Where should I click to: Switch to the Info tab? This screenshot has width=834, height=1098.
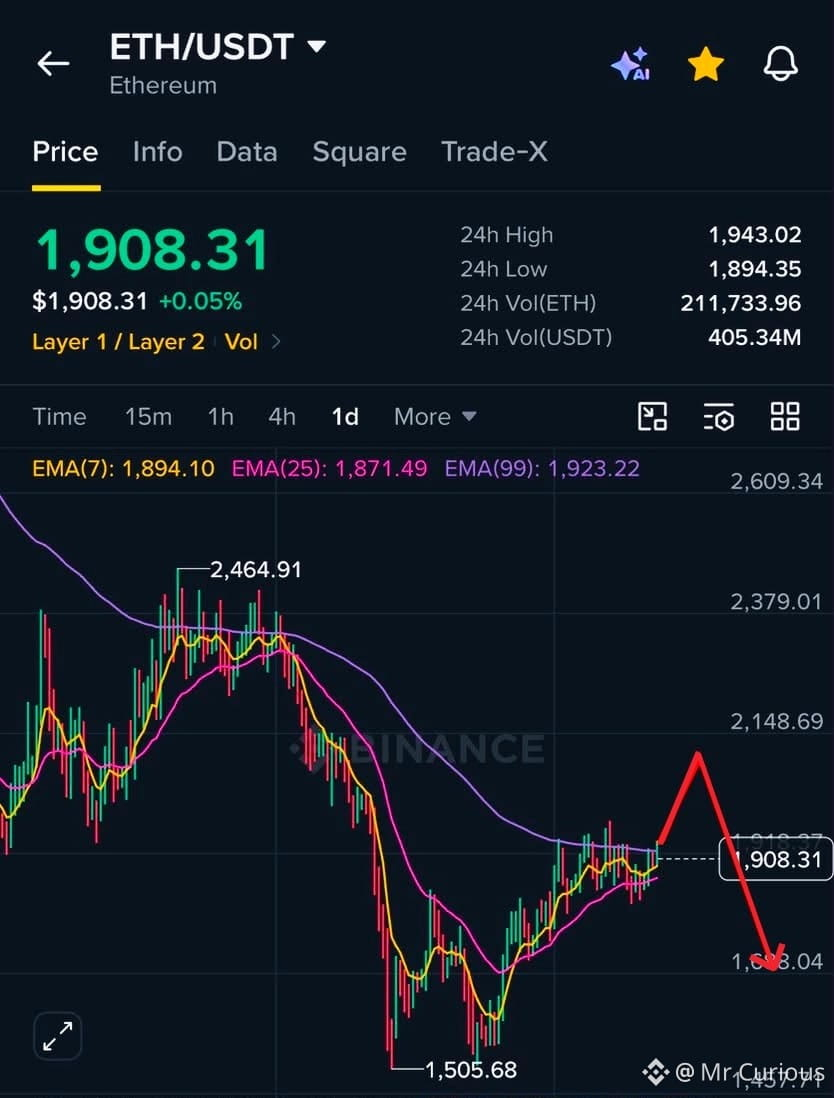click(158, 152)
